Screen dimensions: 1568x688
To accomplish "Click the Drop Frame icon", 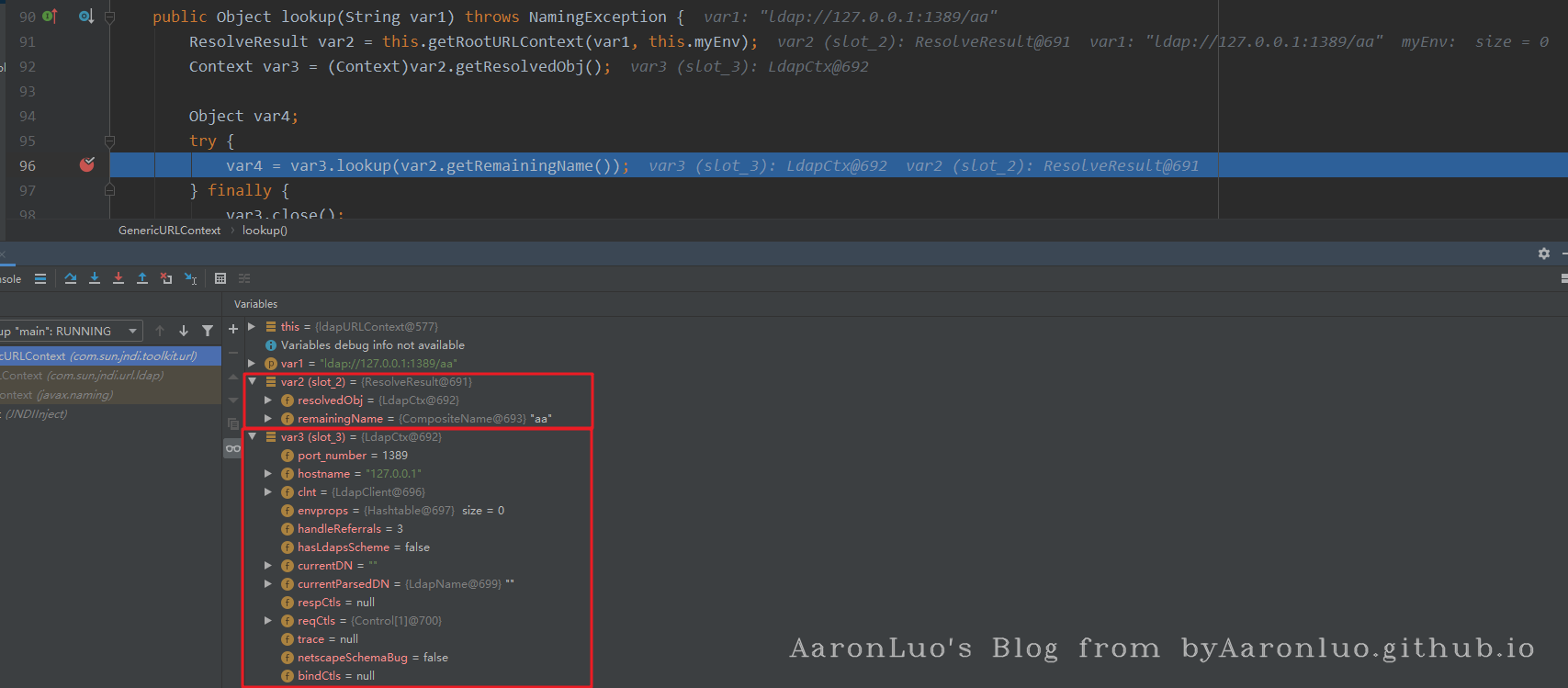I will tap(166, 278).
